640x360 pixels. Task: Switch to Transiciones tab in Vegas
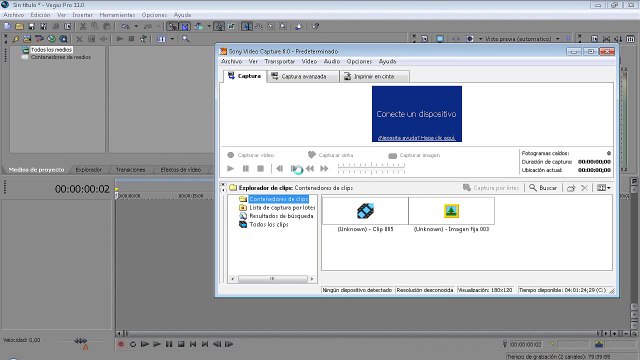(x=130, y=169)
